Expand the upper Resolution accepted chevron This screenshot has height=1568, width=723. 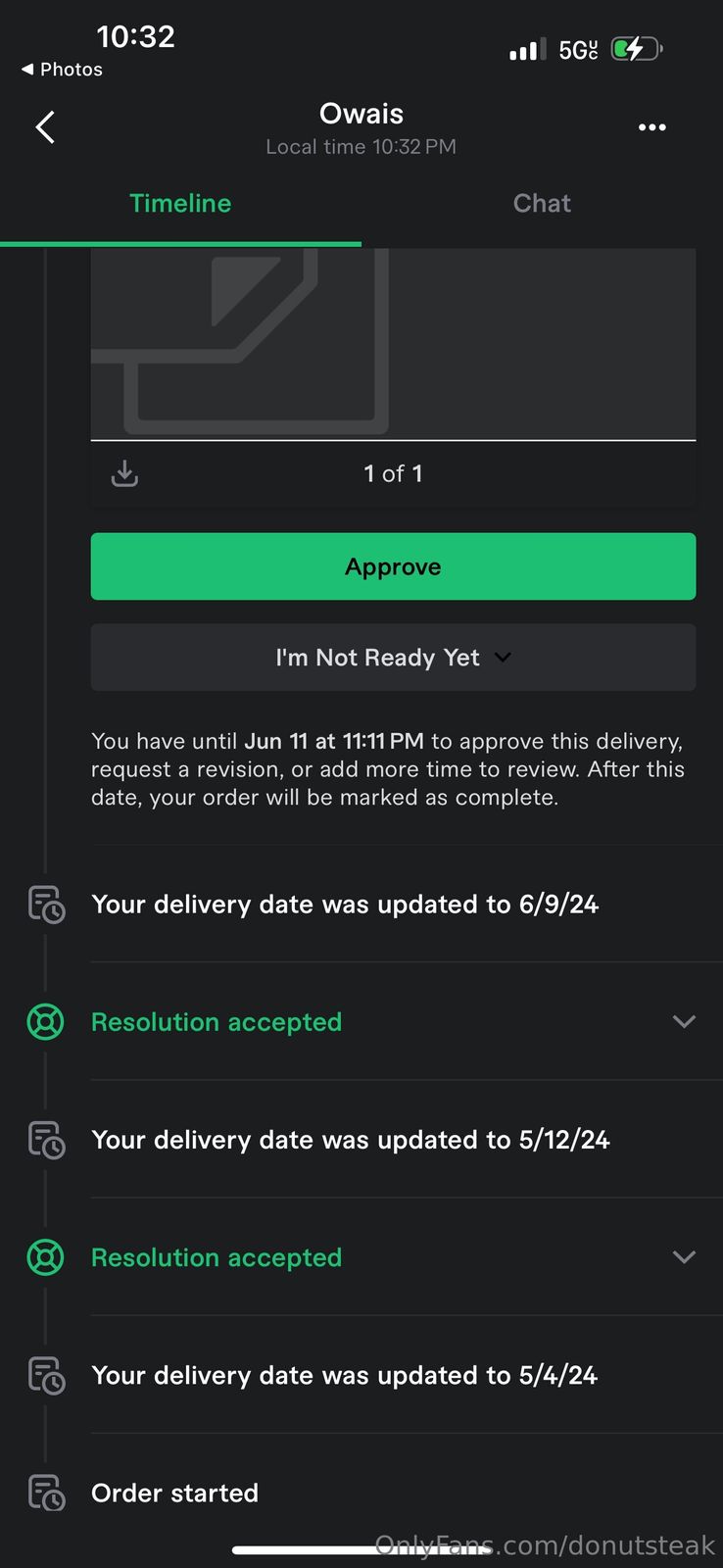coord(684,1021)
